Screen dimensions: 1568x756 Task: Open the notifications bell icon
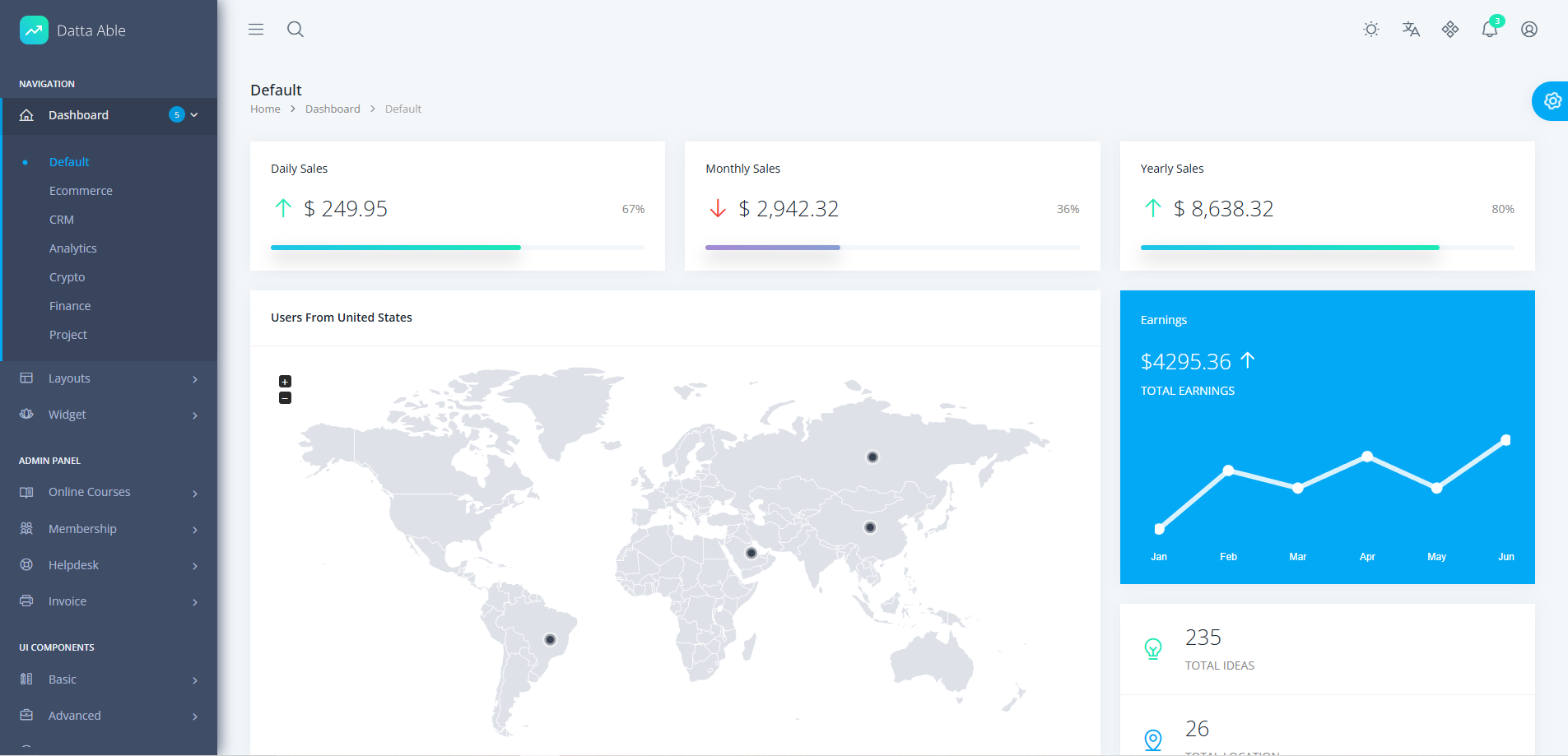(x=1490, y=30)
